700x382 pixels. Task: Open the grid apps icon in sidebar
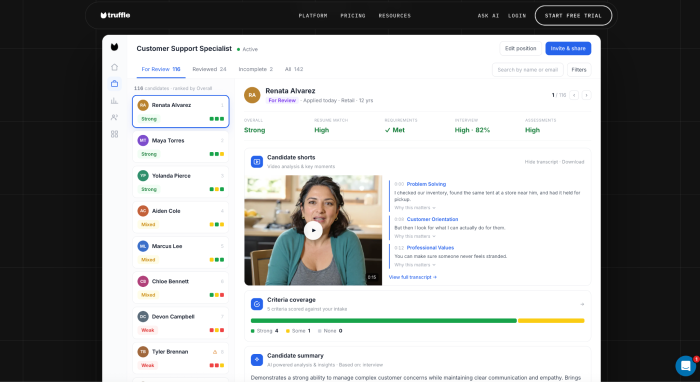click(114, 134)
